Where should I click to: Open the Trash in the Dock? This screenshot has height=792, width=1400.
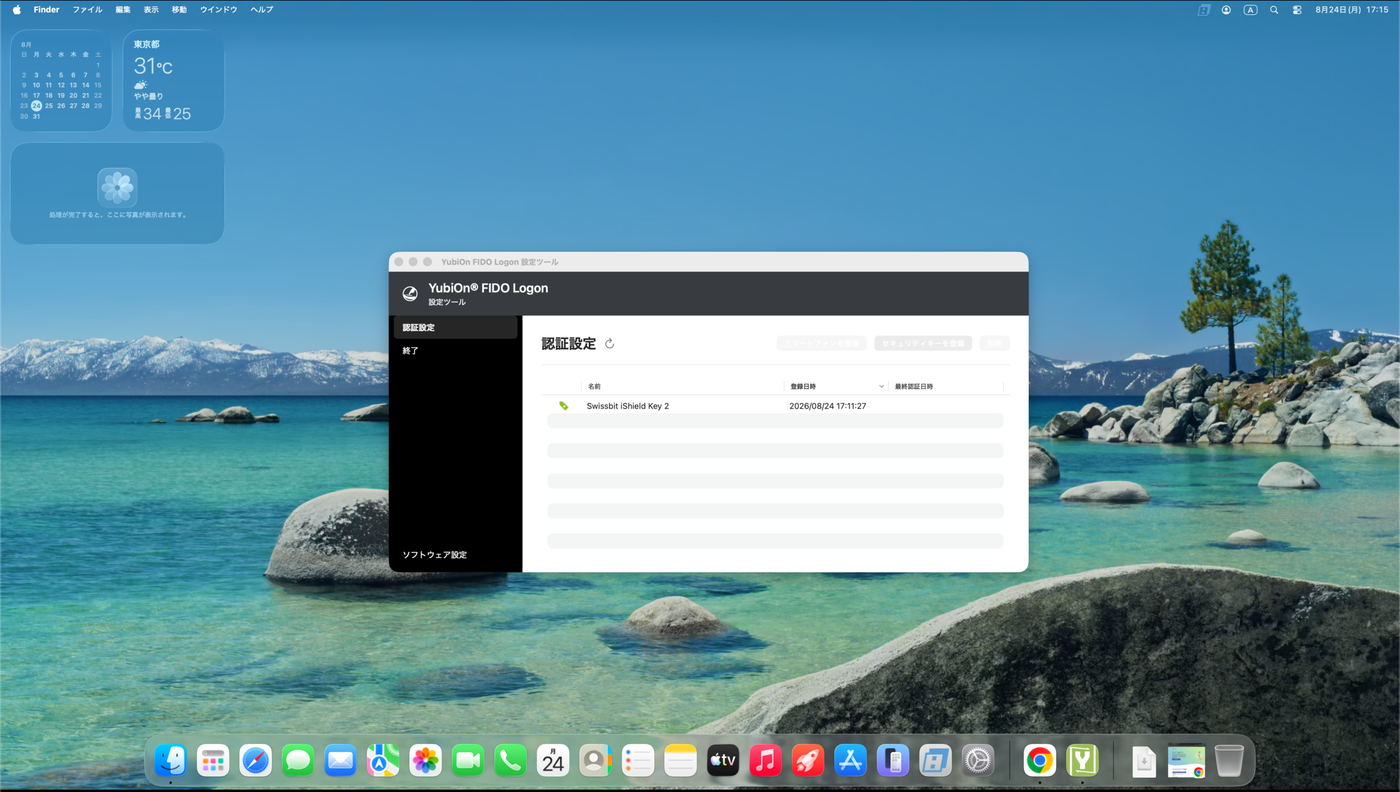1229,761
